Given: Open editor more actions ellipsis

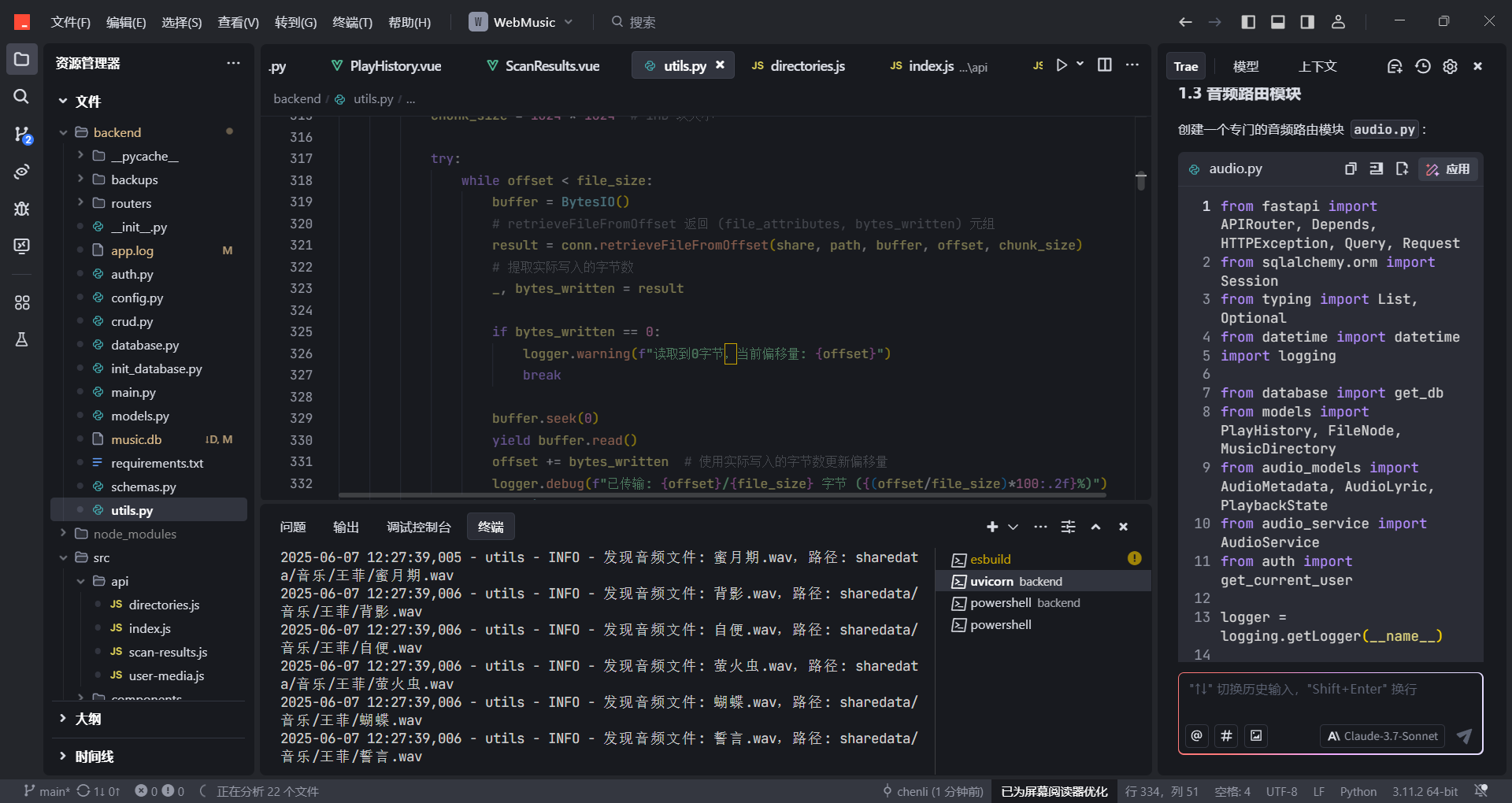Looking at the screenshot, I should tap(1132, 65).
